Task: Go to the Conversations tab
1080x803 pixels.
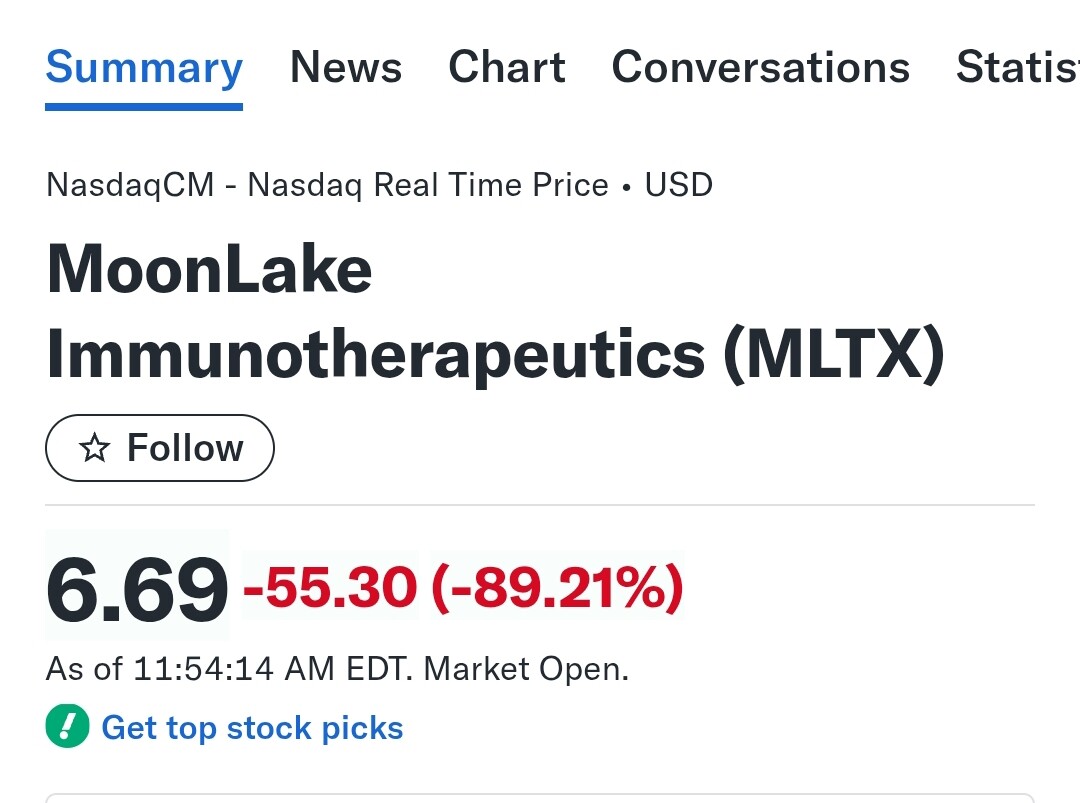Action: [761, 68]
